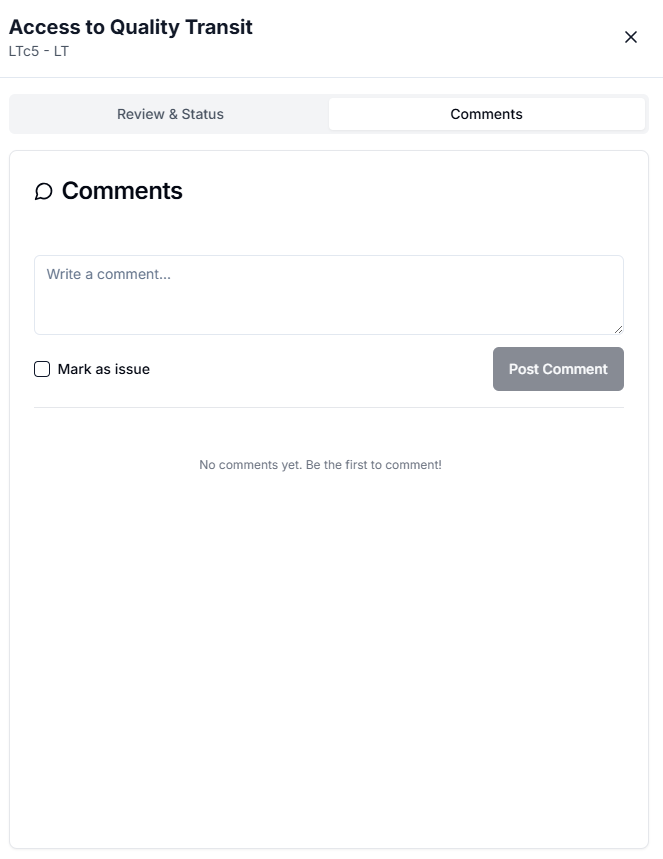Click the divider line under Post Comment
This screenshot has width=663, height=859.
[328, 407]
